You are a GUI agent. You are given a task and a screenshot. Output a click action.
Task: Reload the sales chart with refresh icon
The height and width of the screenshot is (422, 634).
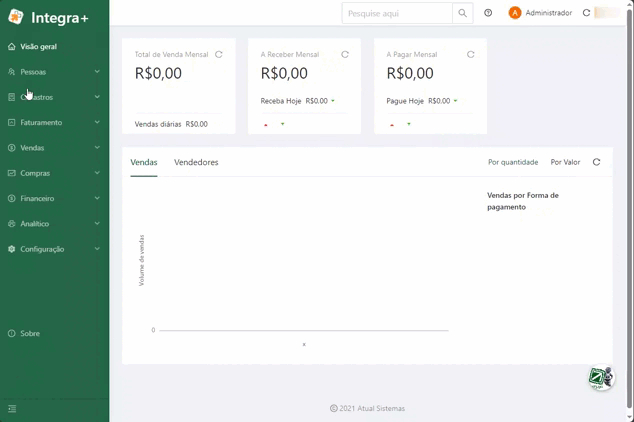coord(596,162)
